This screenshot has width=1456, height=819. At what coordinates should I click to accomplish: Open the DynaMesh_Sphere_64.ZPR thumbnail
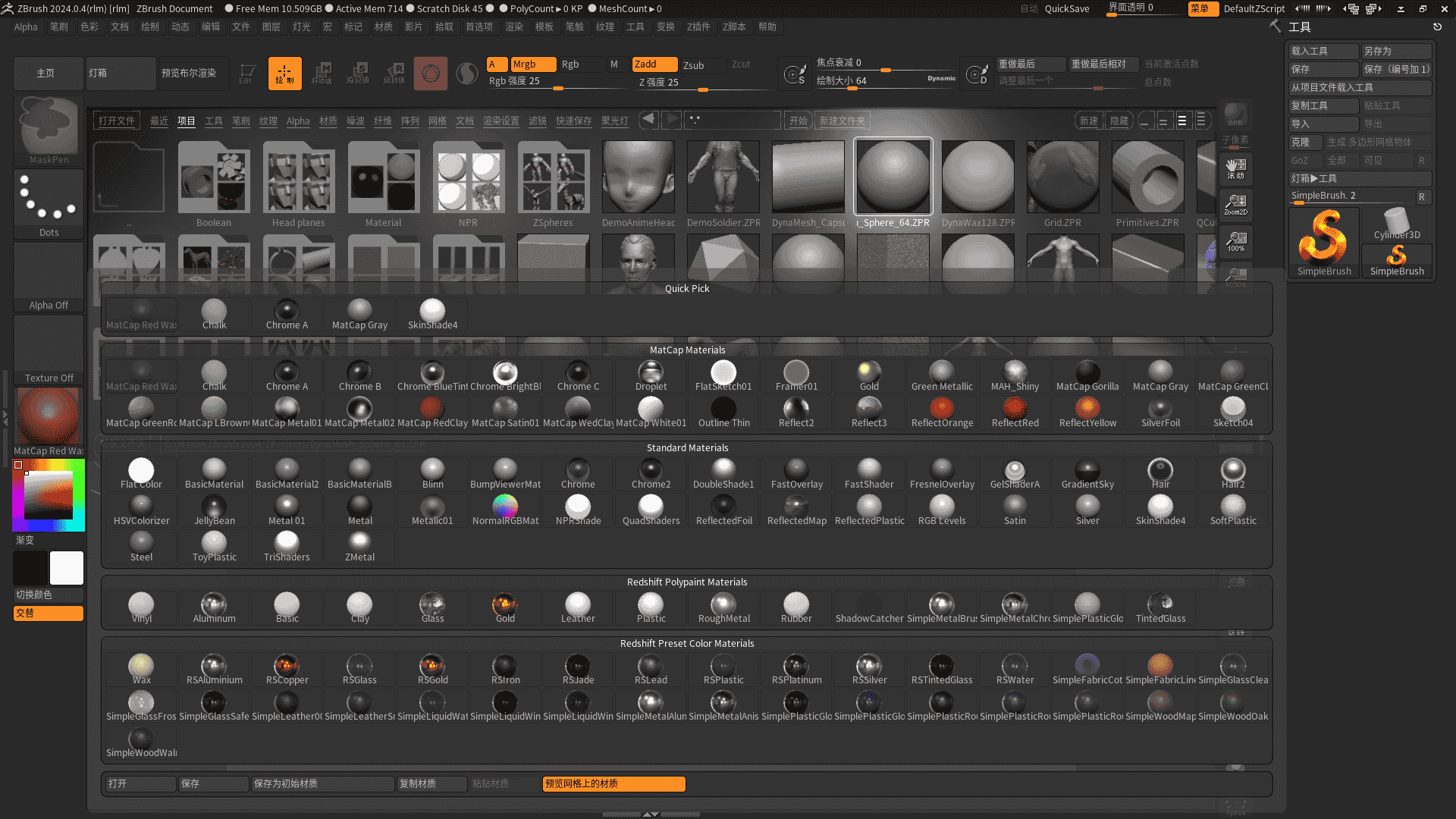(x=893, y=176)
